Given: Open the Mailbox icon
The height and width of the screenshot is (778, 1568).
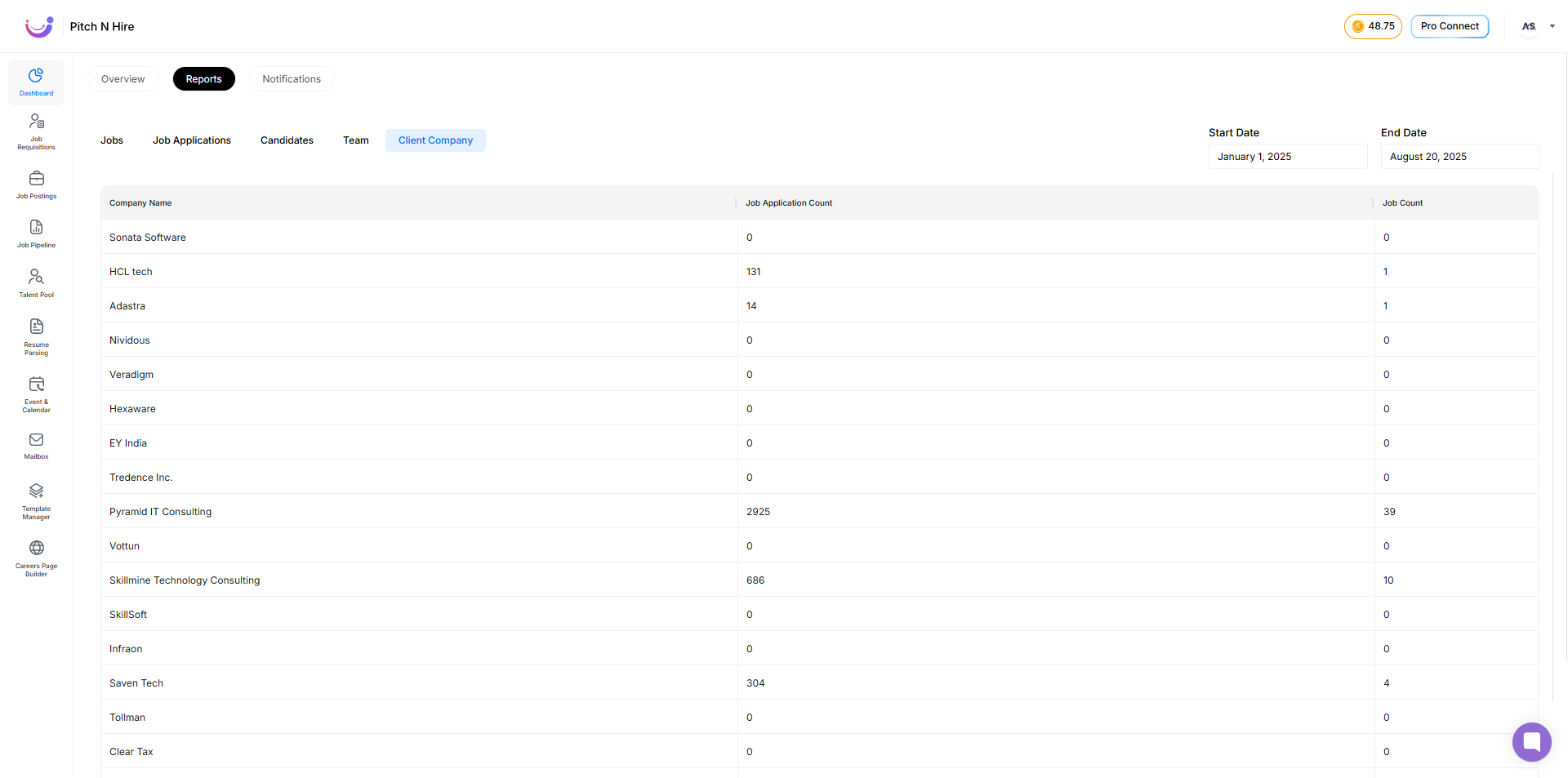Looking at the screenshot, I should [36, 446].
